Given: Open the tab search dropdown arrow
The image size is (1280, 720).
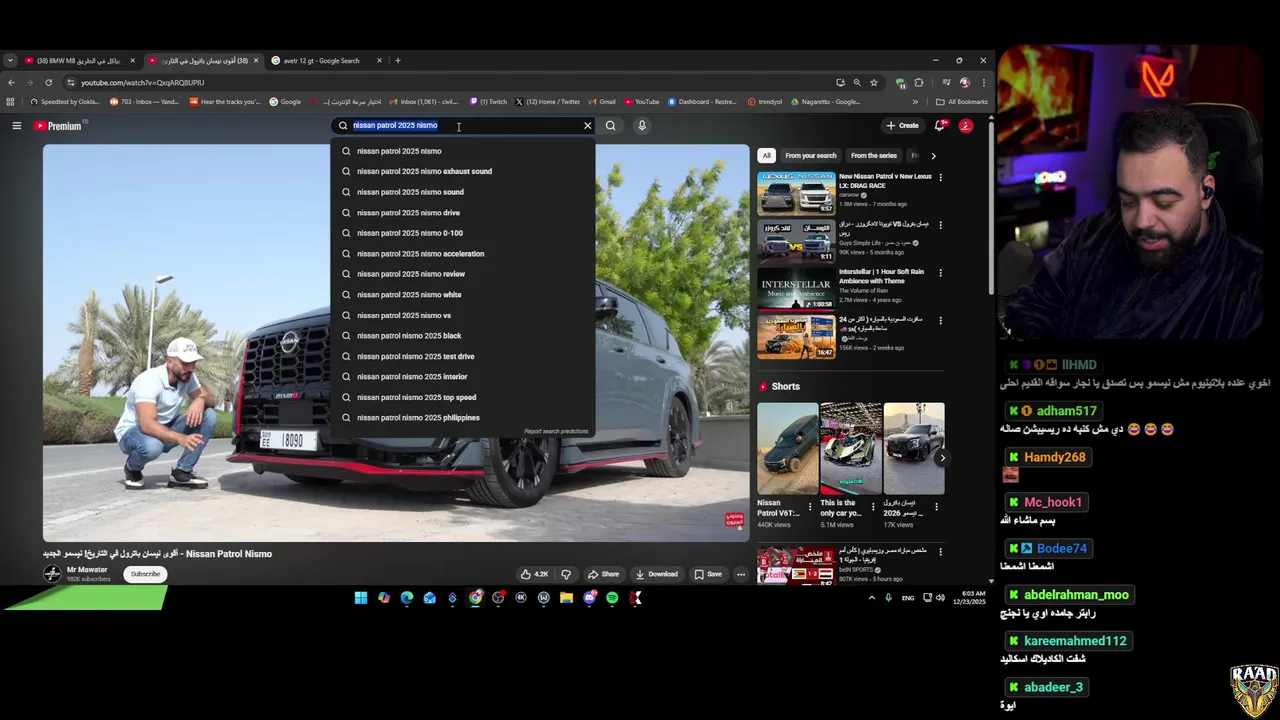Looking at the screenshot, I should click(x=9, y=61).
